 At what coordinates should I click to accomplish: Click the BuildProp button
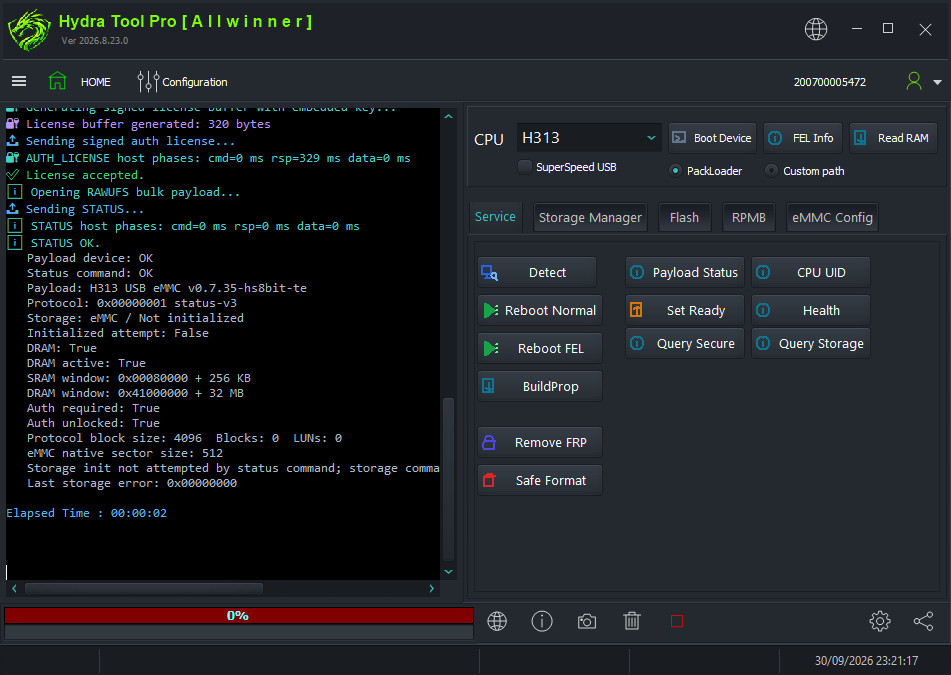pos(540,386)
